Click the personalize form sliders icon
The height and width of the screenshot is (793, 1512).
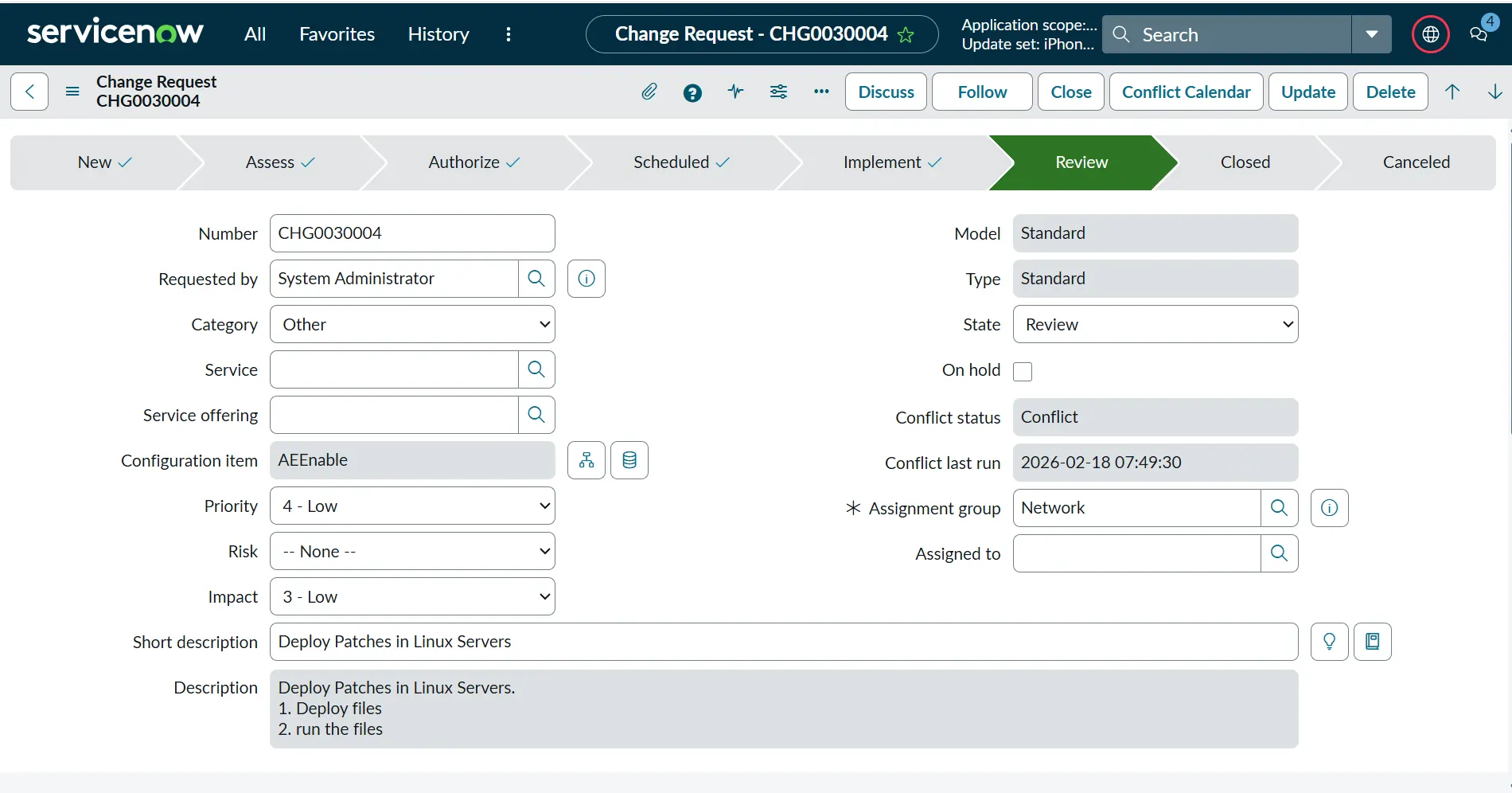click(x=778, y=92)
